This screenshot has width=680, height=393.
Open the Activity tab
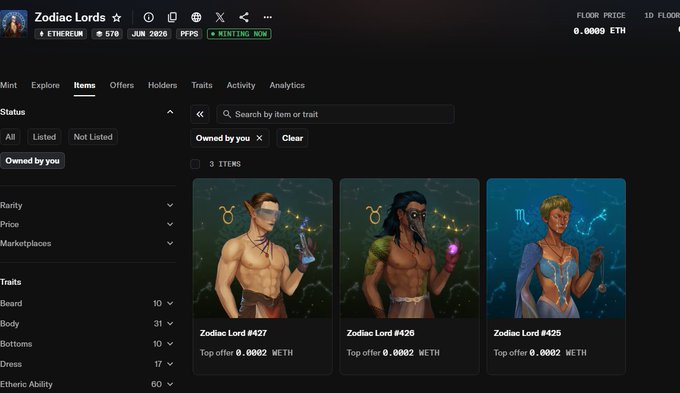pos(241,85)
